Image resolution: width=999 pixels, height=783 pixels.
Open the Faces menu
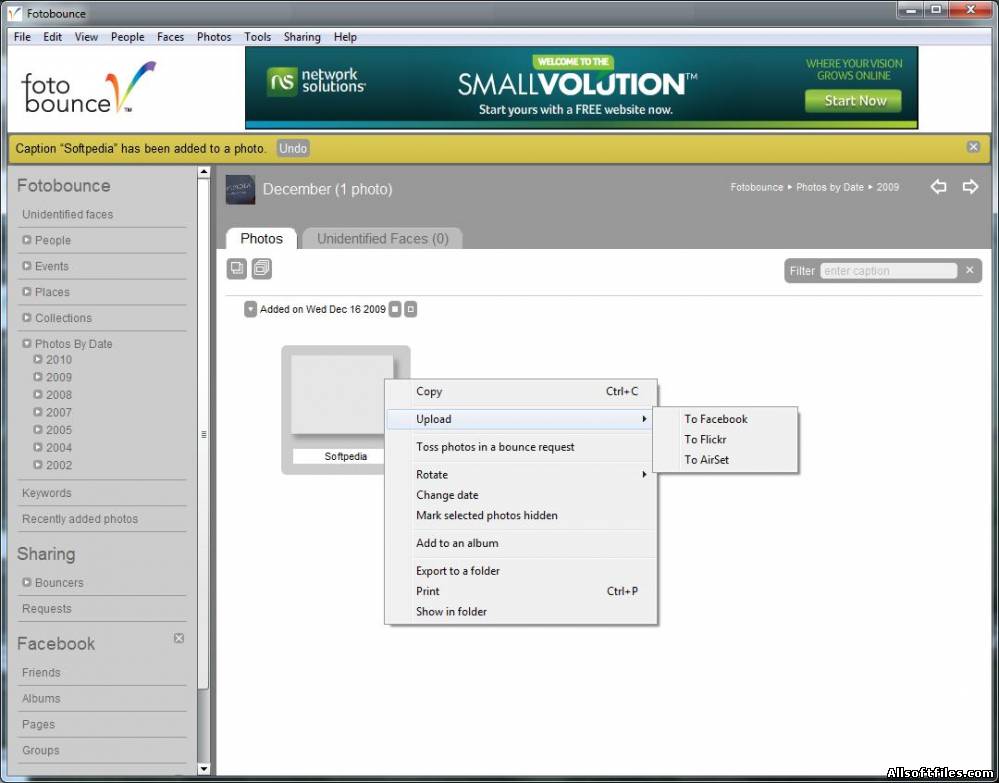[170, 37]
